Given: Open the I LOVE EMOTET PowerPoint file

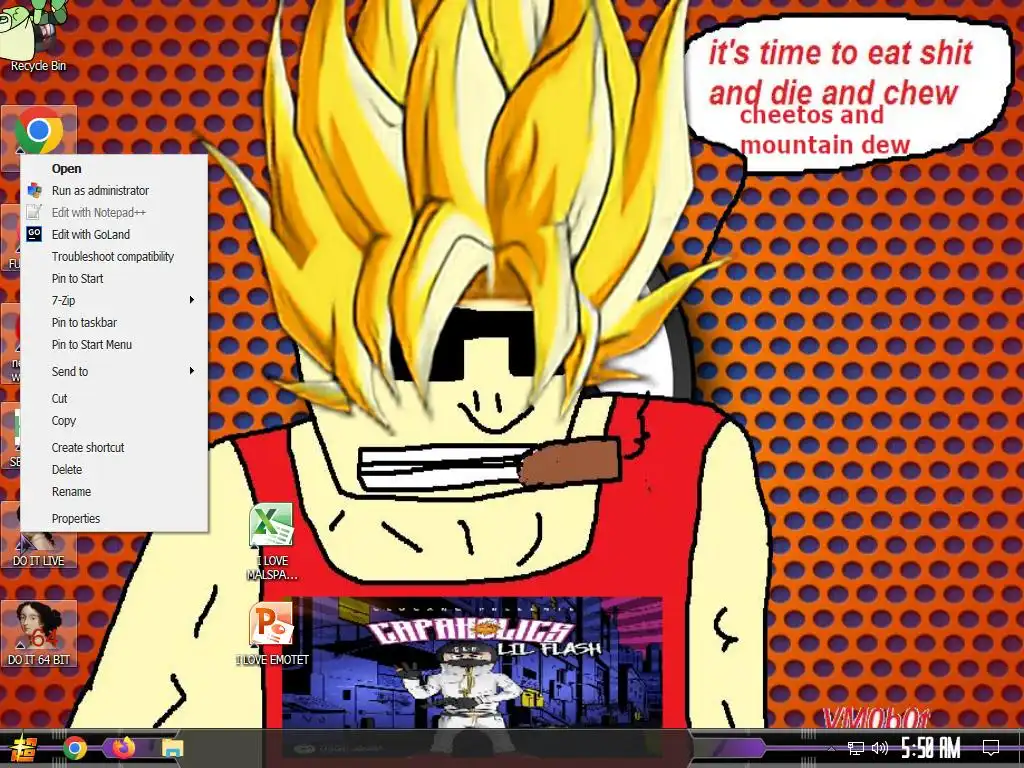Looking at the screenshot, I should (x=272, y=633).
